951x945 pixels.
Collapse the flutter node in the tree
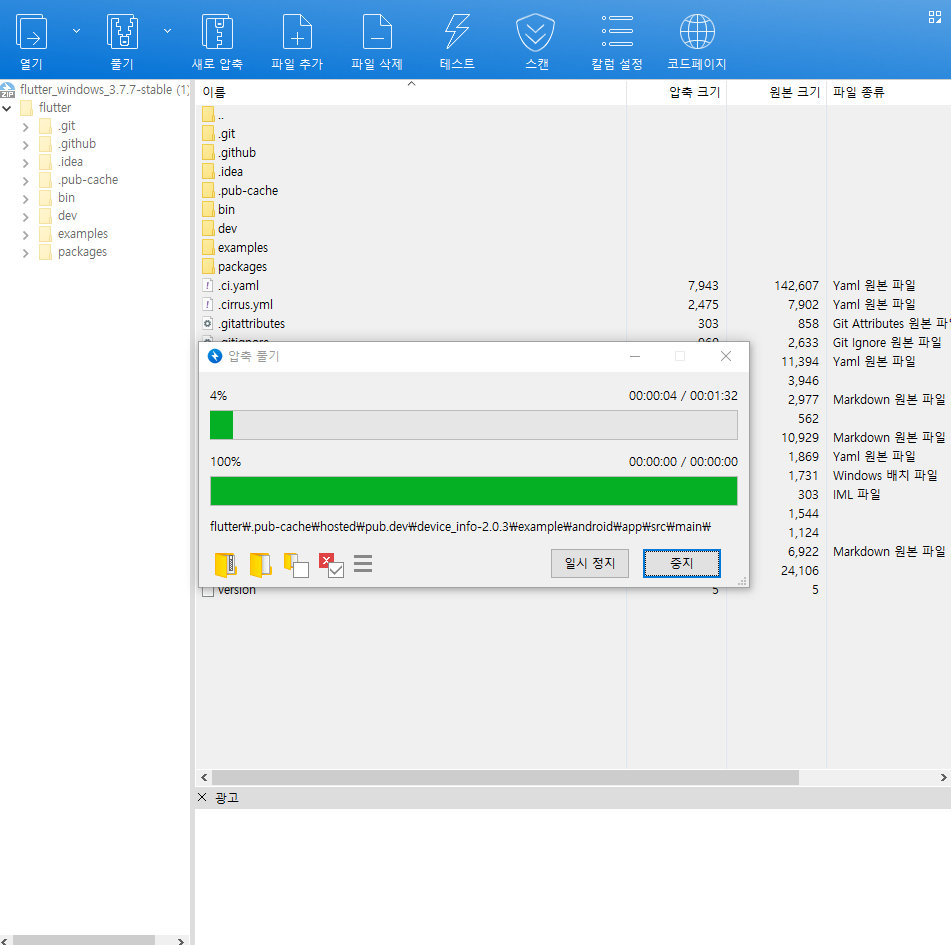pyautogui.click(x=7, y=109)
